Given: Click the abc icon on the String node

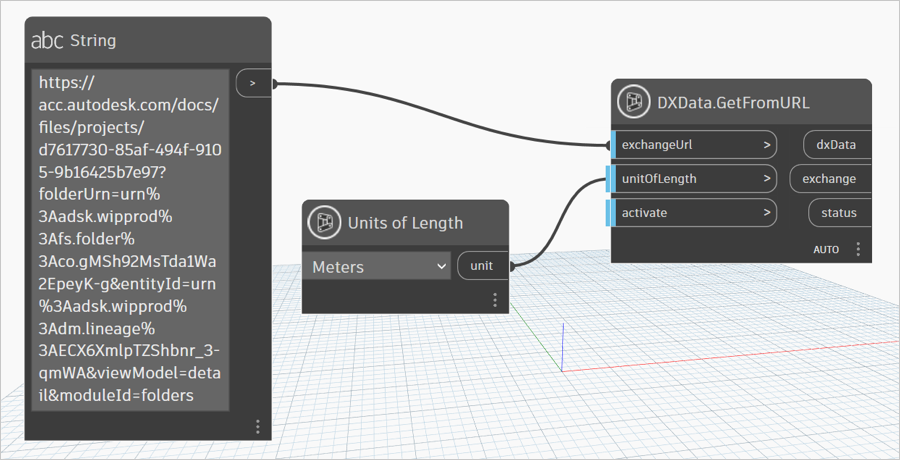Looking at the screenshot, I should [x=47, y=41].
